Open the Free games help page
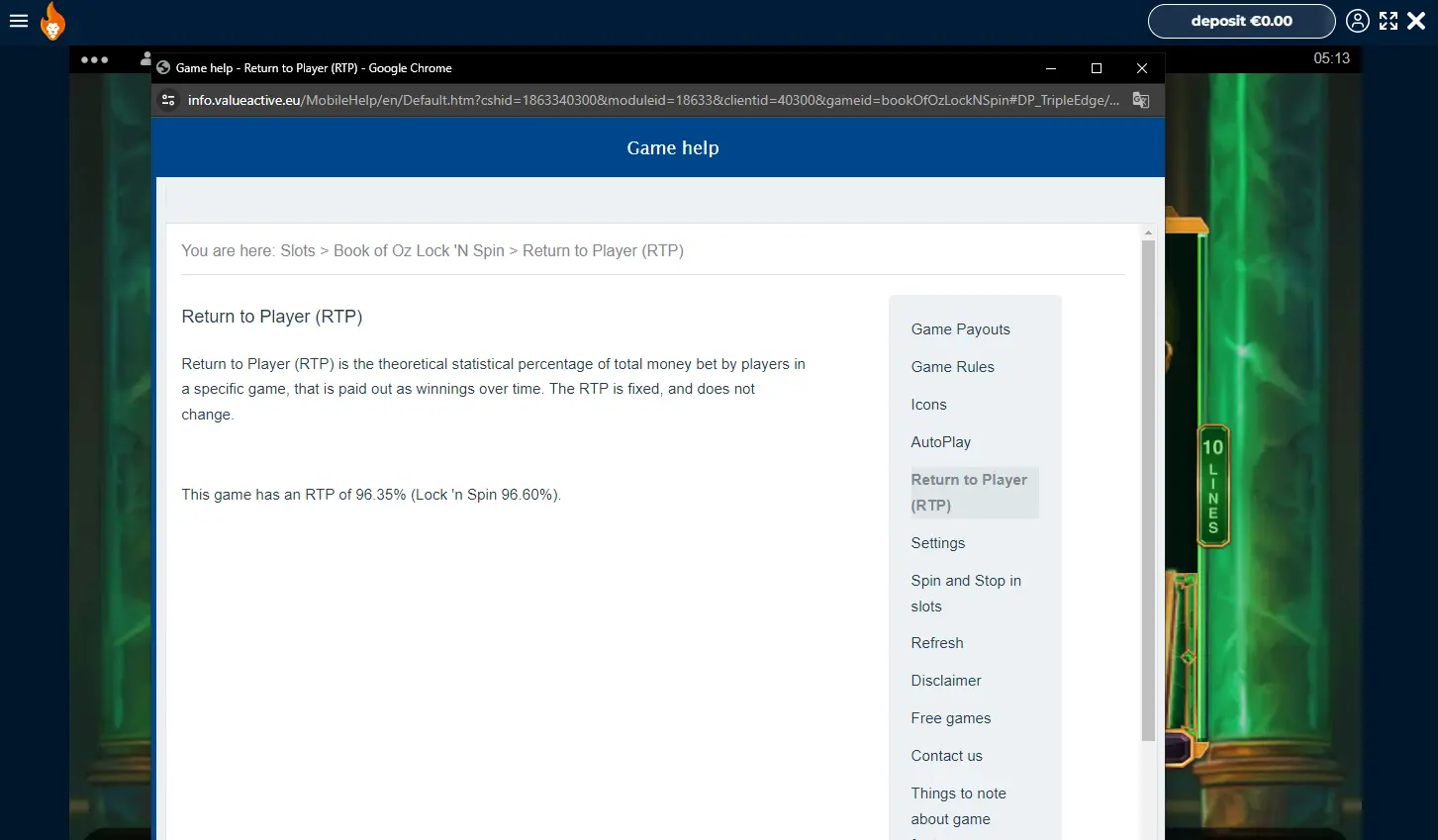Image resolution: width=1438 pixels, height=840 pixels. click(950, 718)
